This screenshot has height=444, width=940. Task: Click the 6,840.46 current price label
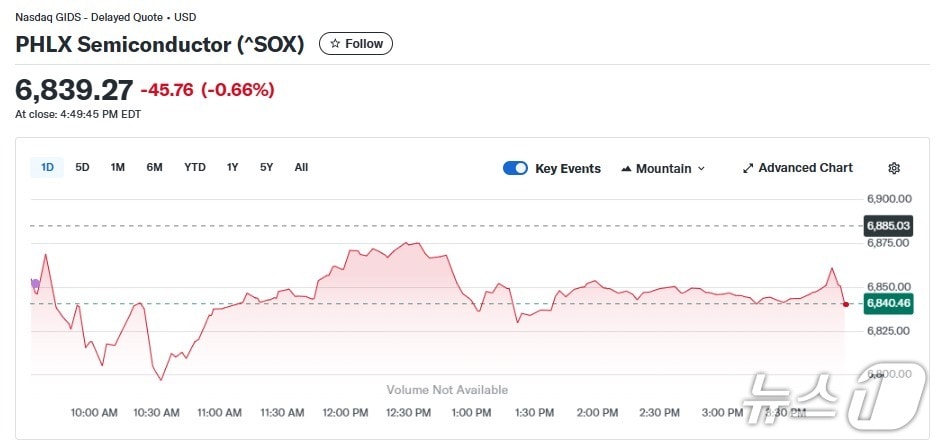tap(888, 303)
